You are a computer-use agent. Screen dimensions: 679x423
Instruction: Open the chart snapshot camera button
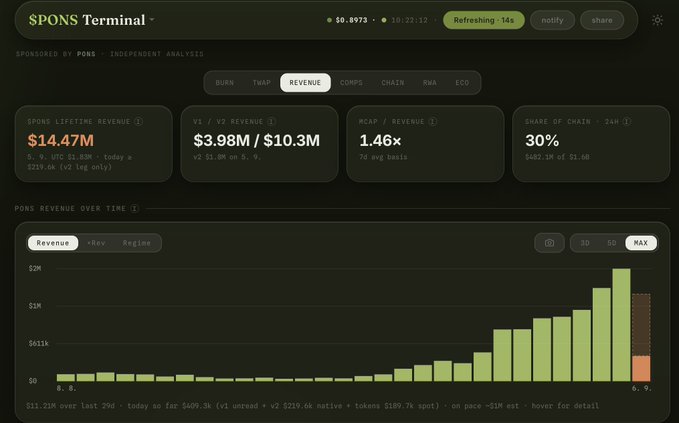pos(549,243)
